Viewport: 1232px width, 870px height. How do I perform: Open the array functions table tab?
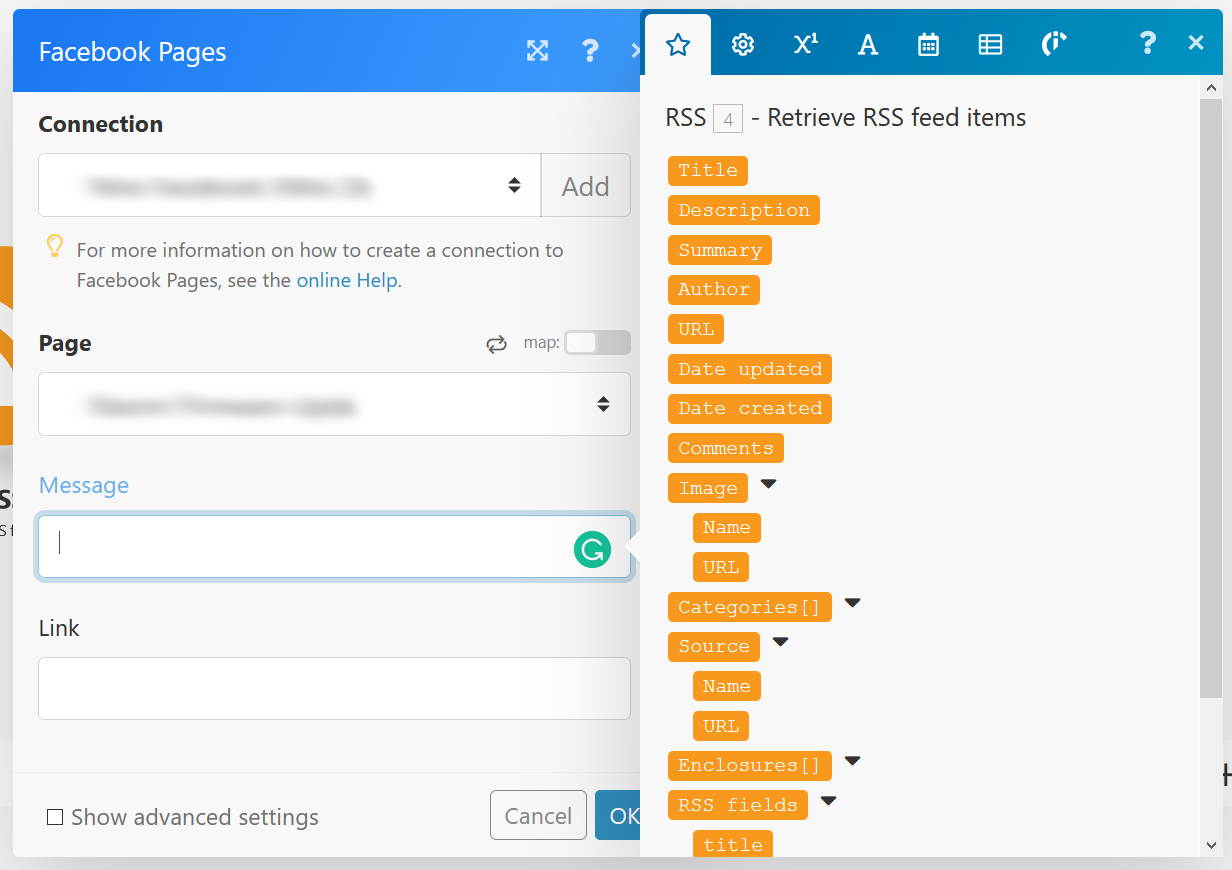click(990, 44)
